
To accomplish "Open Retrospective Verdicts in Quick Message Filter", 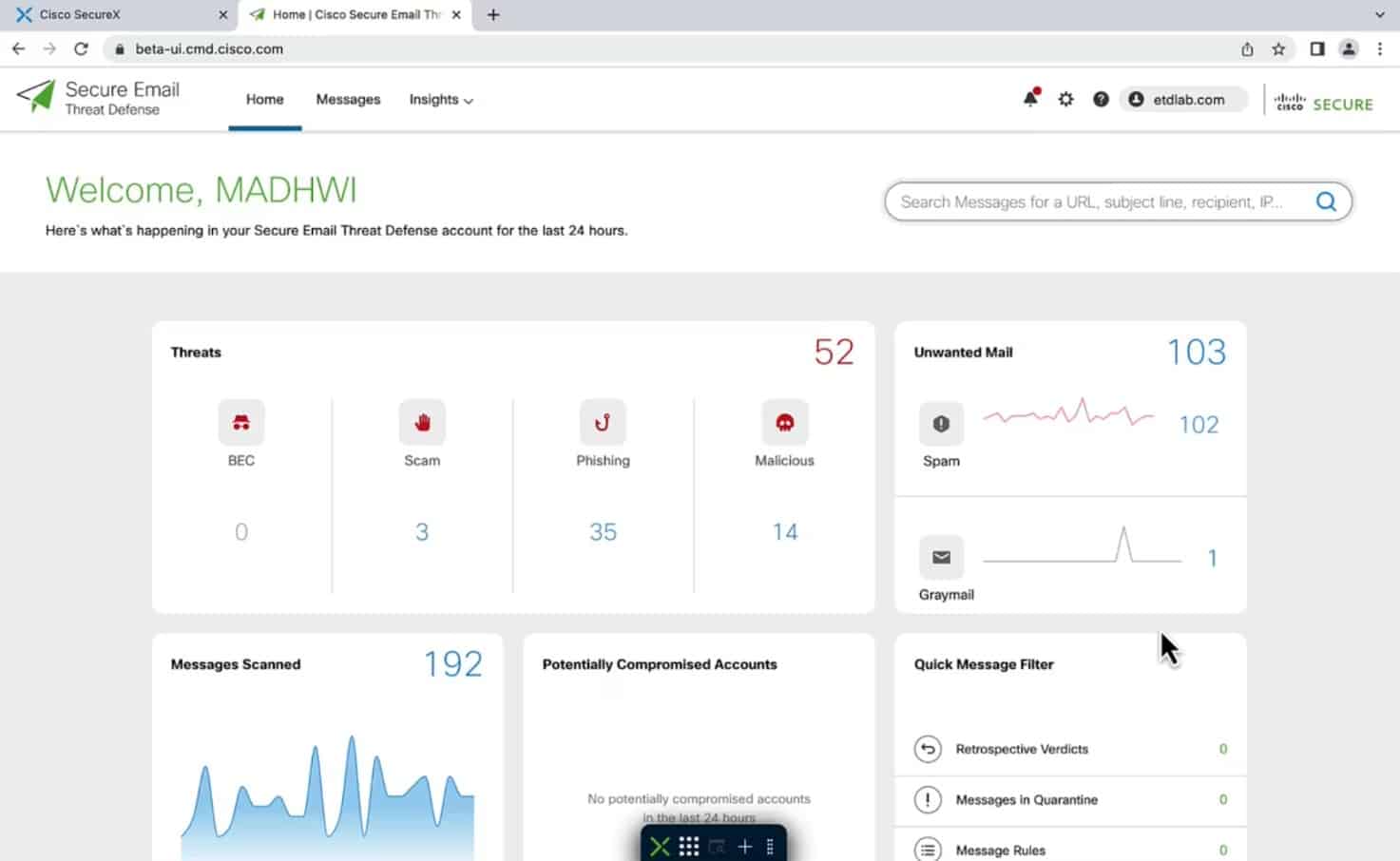I will tap(1021, 749).
